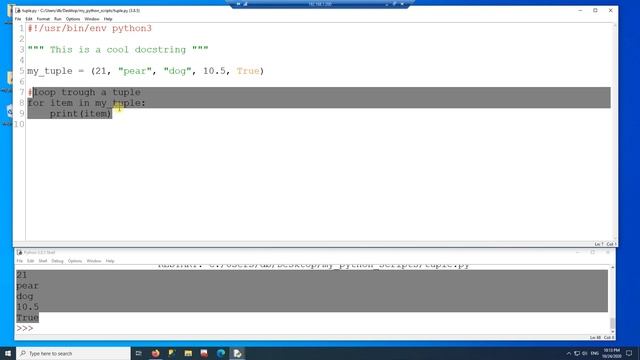Click the '21' output line in shell

[22, 275]
